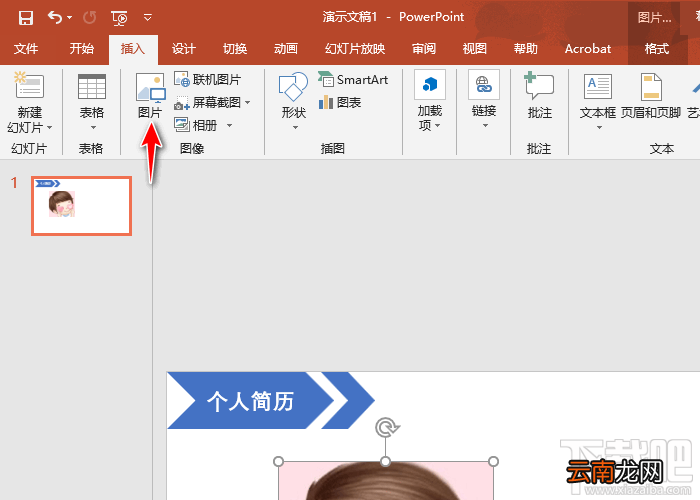The width and height of the screenshot is (700, 500).
Task: Click the second blue chevron shape on slide
Action: [x=348, y=400]
